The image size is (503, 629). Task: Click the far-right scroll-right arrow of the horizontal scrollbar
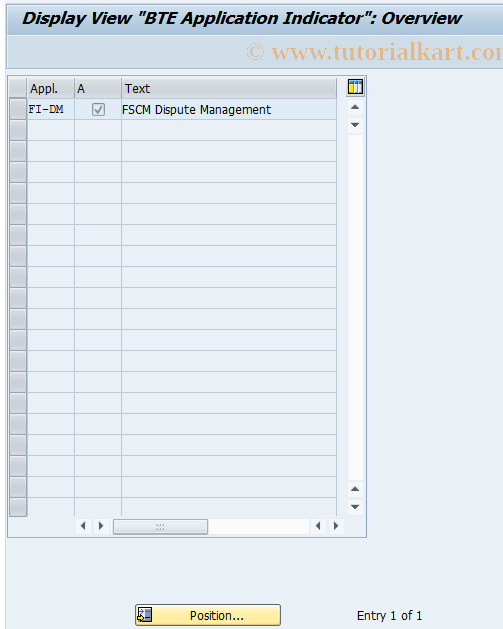click(336, 526)
